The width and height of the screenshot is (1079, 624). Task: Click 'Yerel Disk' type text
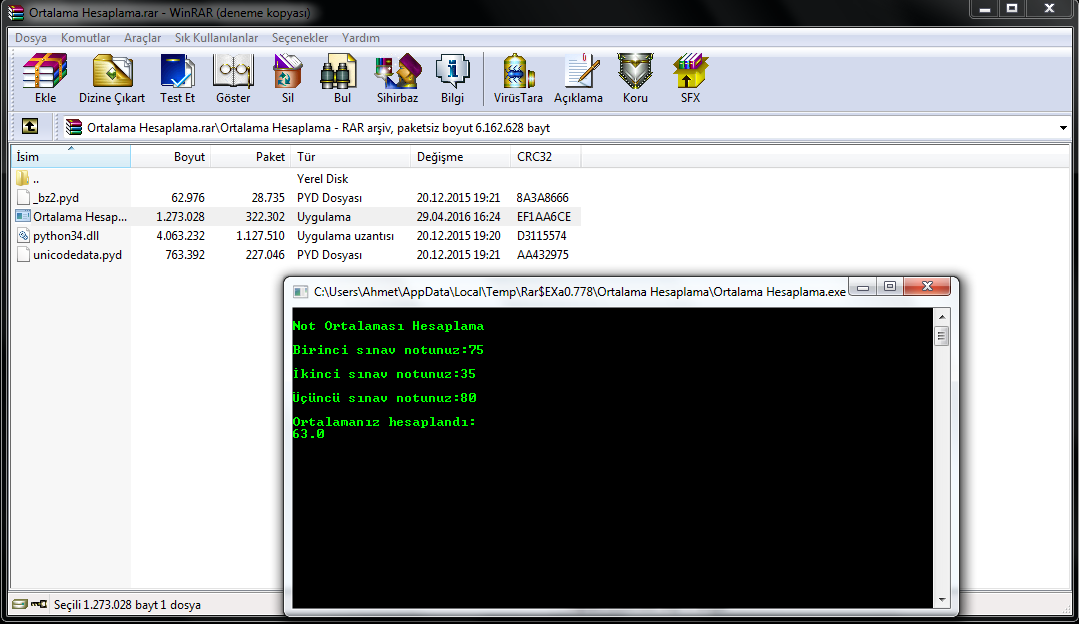[323, 179]
